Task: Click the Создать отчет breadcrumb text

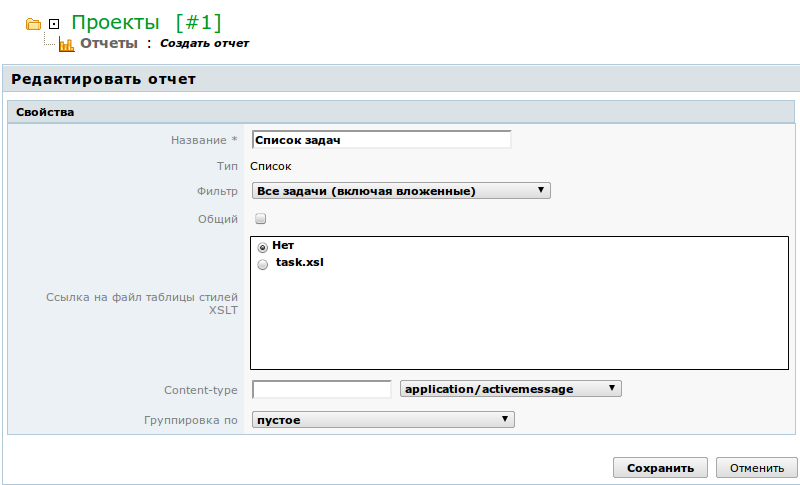Action: point(204,44)
